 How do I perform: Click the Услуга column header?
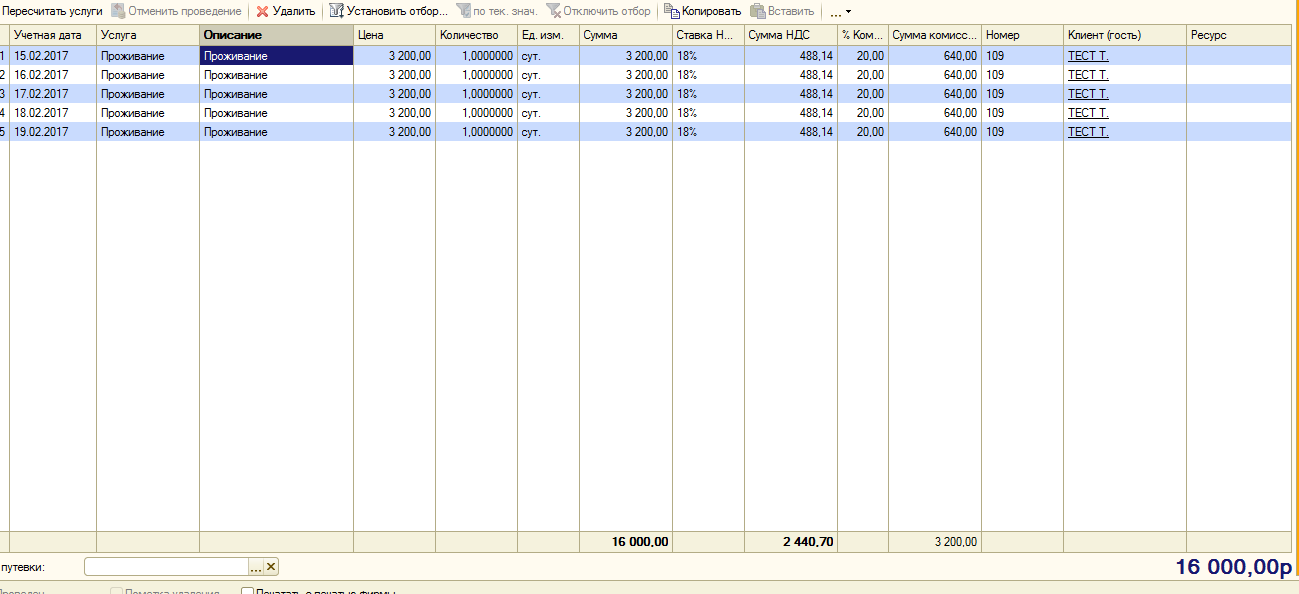click(148, 35)
